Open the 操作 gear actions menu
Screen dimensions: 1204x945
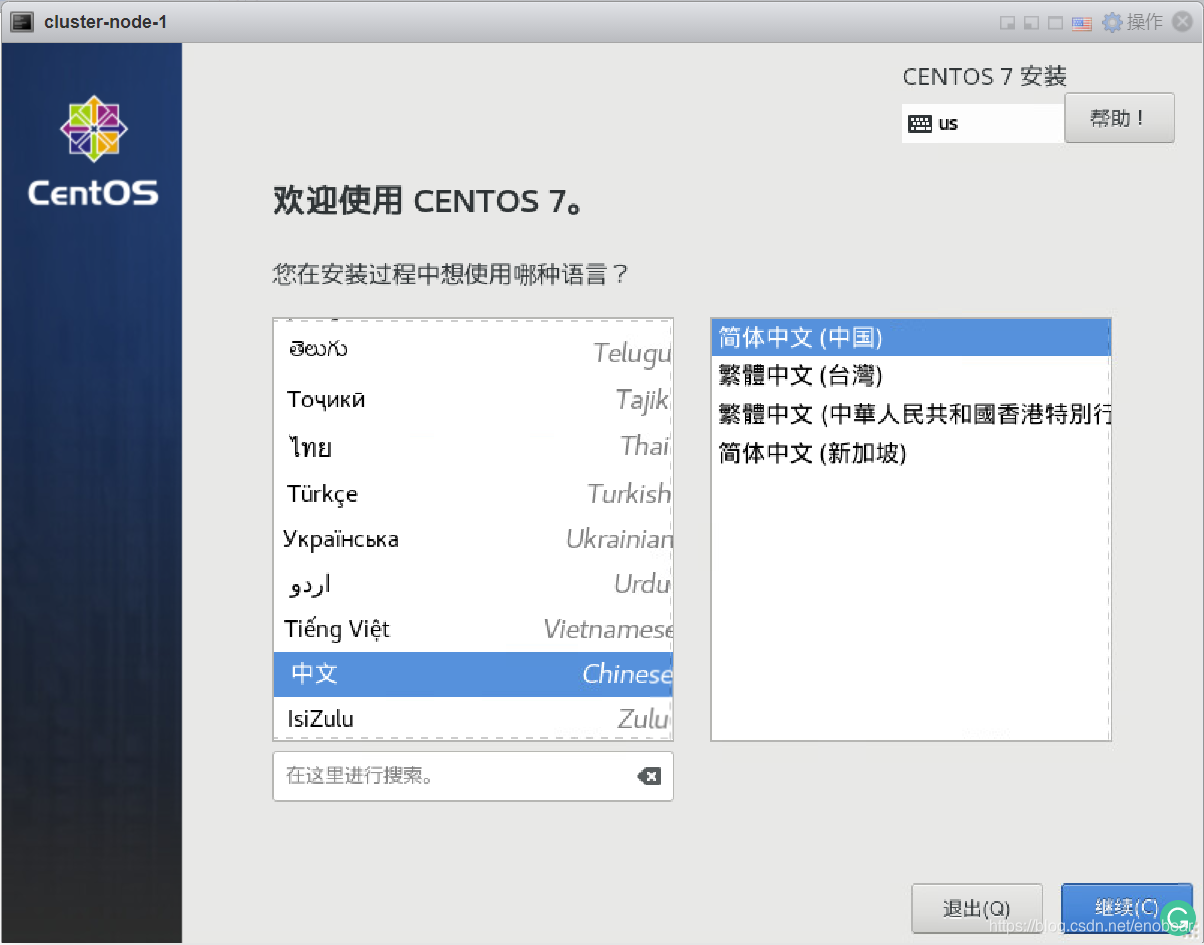1133,22
